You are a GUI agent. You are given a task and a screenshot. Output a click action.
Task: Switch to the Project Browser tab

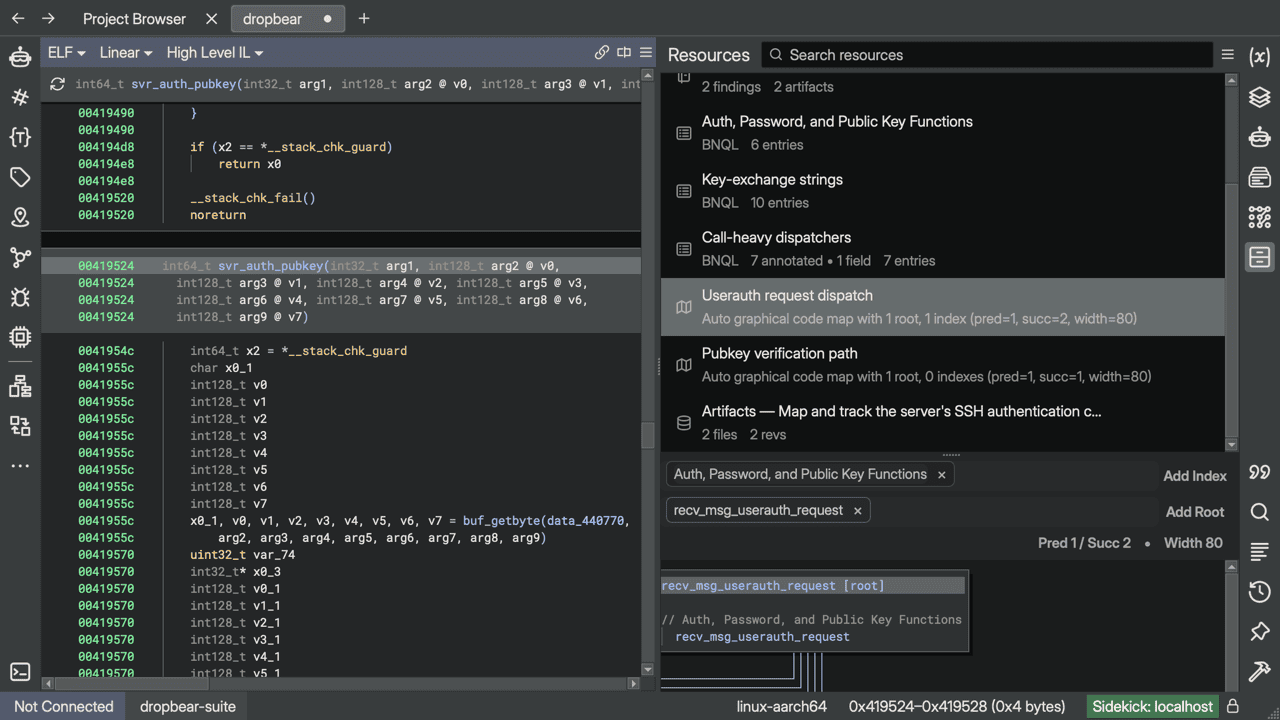pos(134,19)
